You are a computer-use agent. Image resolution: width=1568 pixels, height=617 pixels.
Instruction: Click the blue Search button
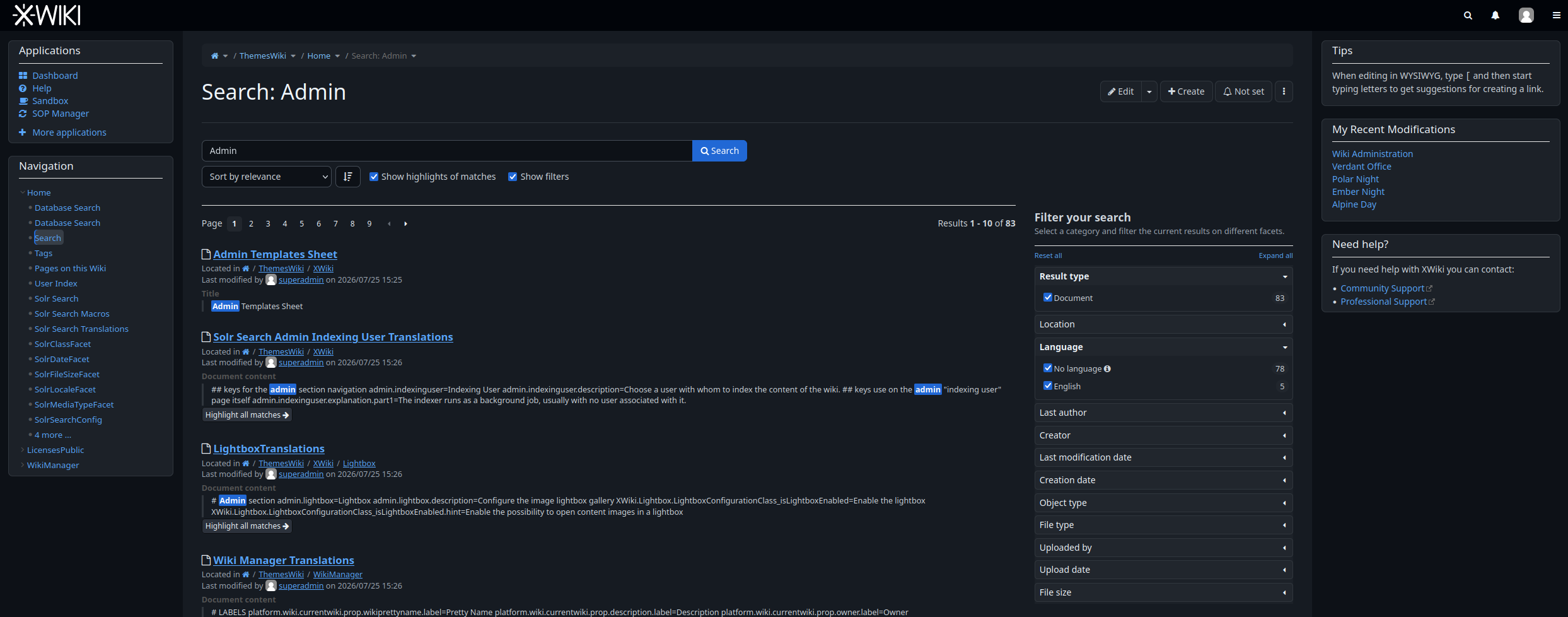[719, 151]
